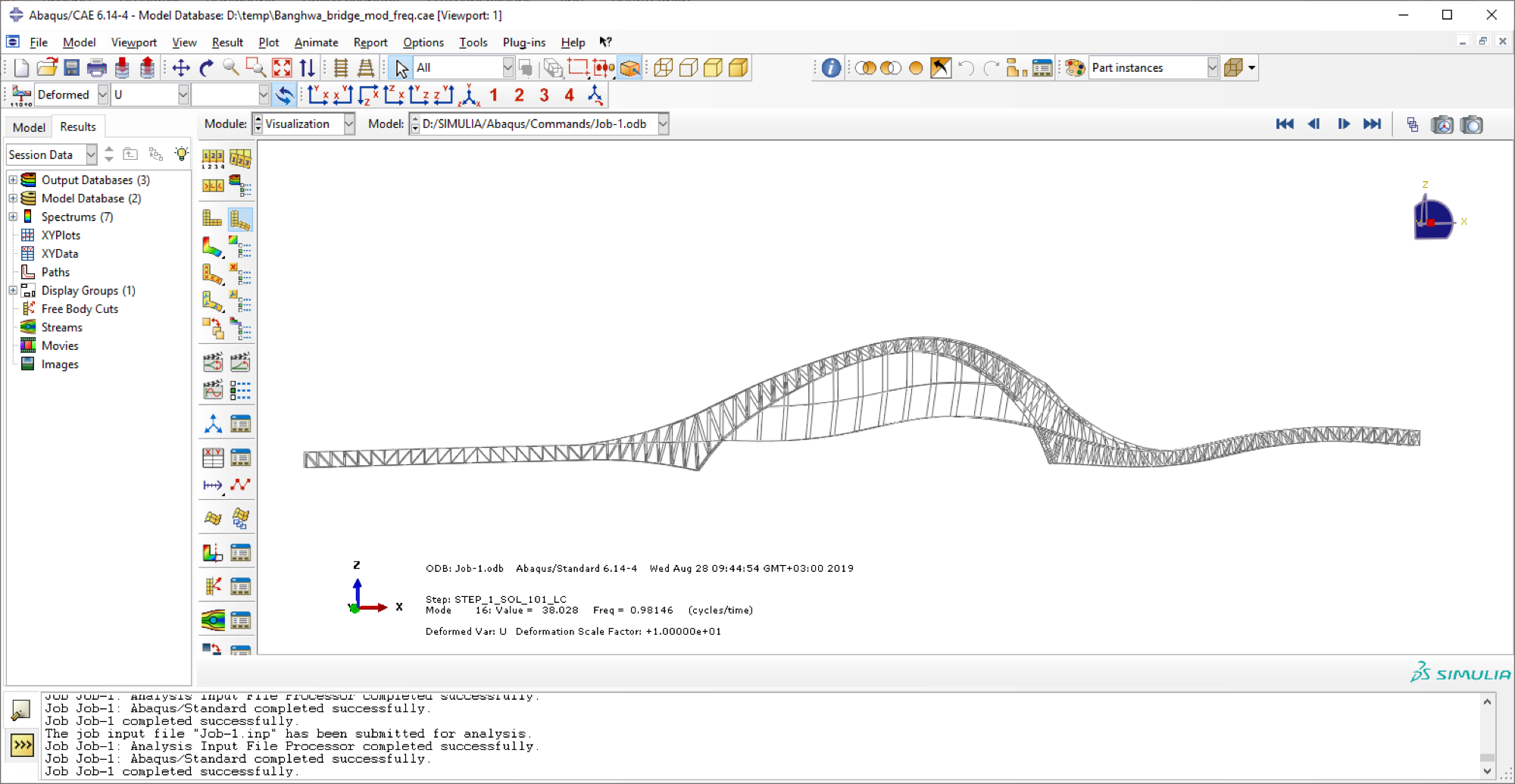Open the Animation Options tool
The width and height of the screenshot is (1515, 784).
tap(240, 390)
